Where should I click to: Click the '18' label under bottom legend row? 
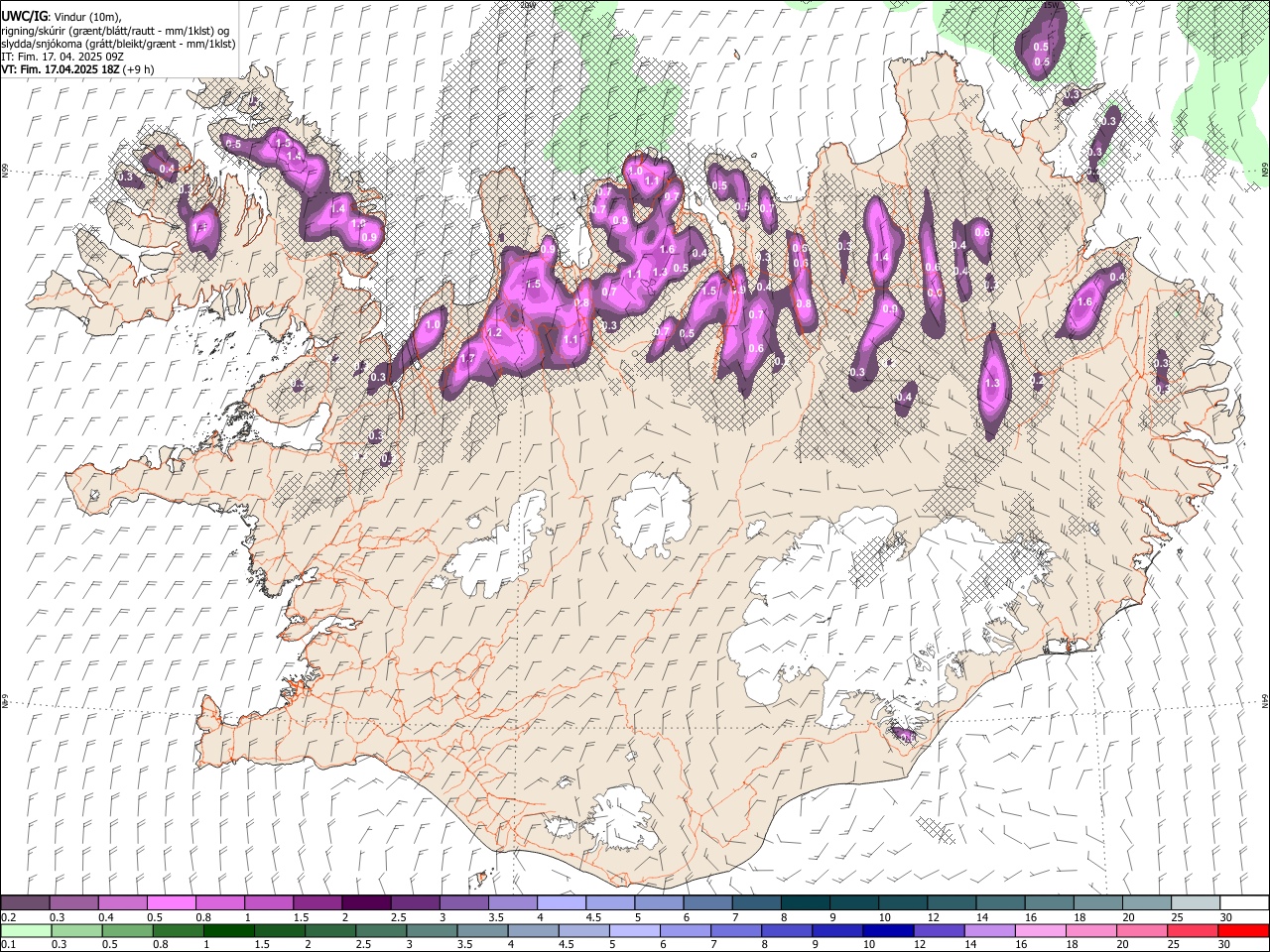(x=1074, y=944)
